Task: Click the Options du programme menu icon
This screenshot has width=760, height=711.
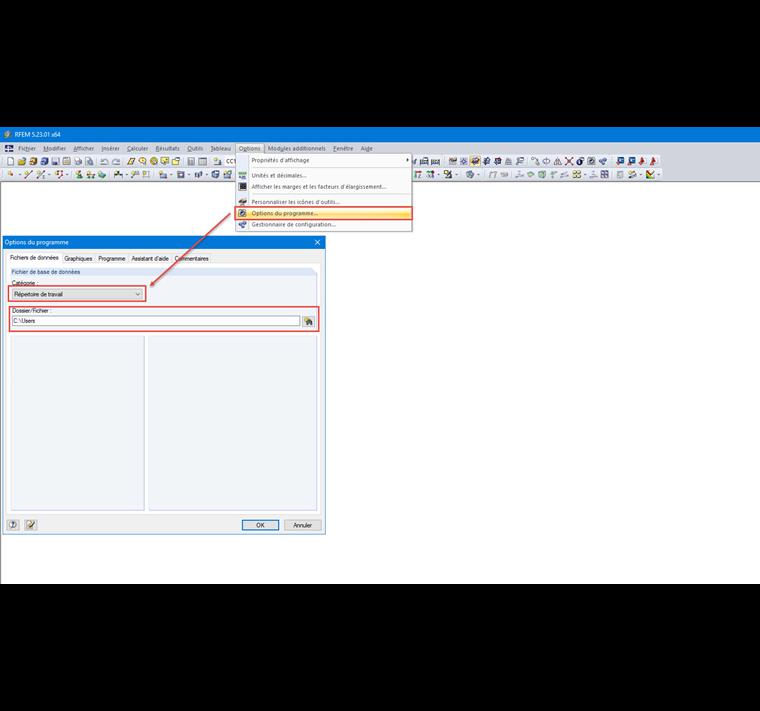Action: click(x=242, y=213)
